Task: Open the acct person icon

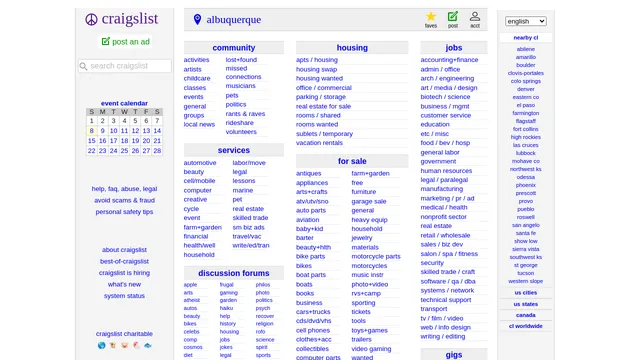Action: point(475,17)
